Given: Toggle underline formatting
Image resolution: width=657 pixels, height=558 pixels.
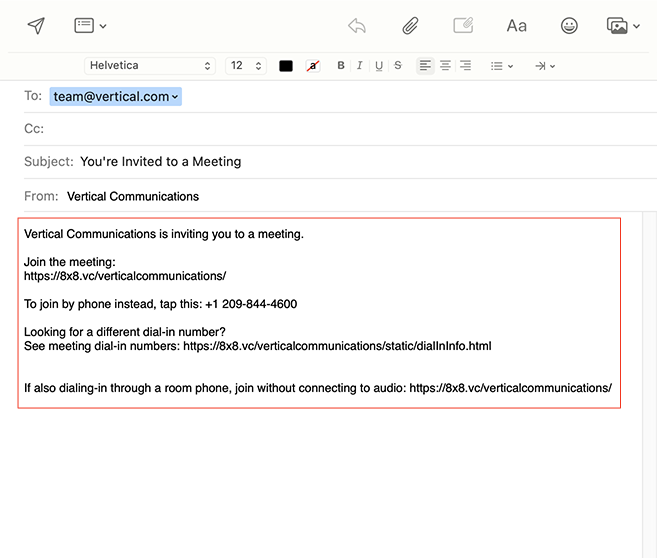Looking at the screenshot, I should click(x=379, y=66).
